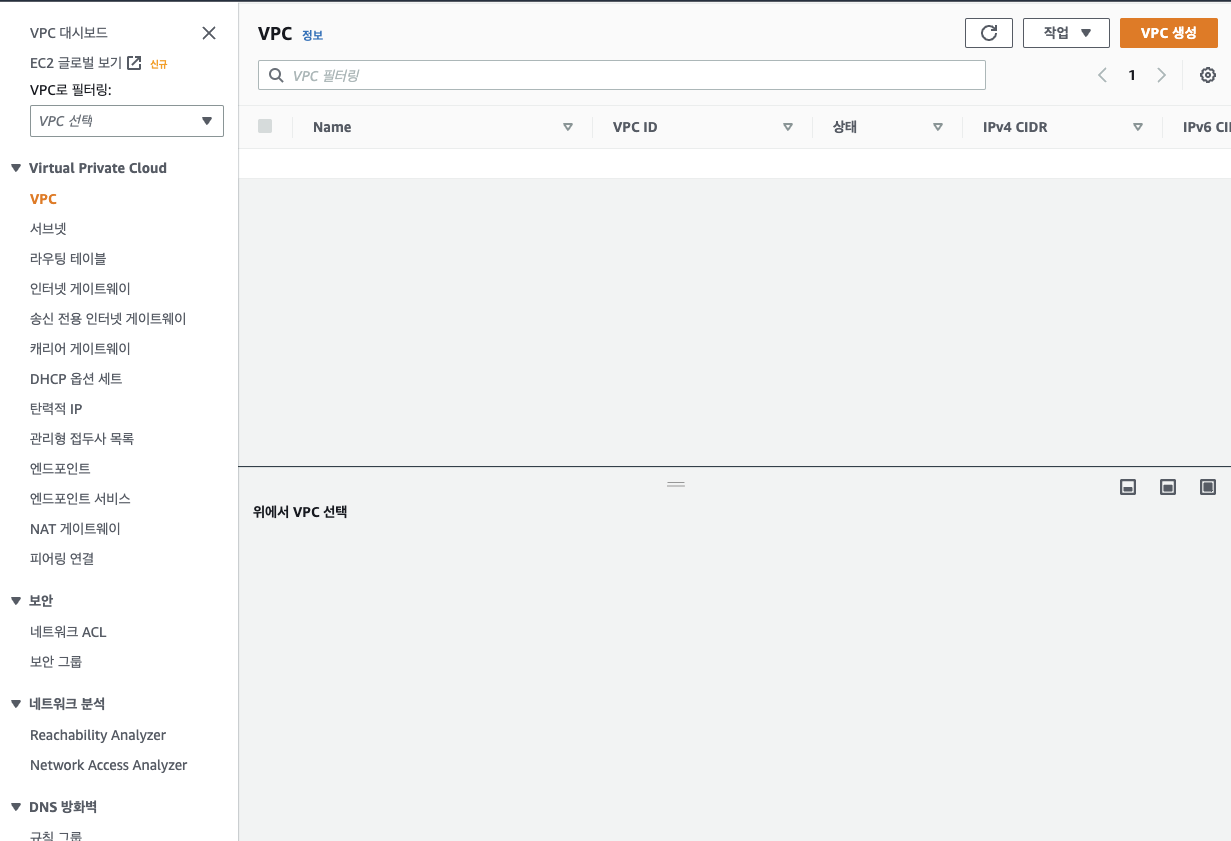Open VPC 대시보드 link

[69, 33]
